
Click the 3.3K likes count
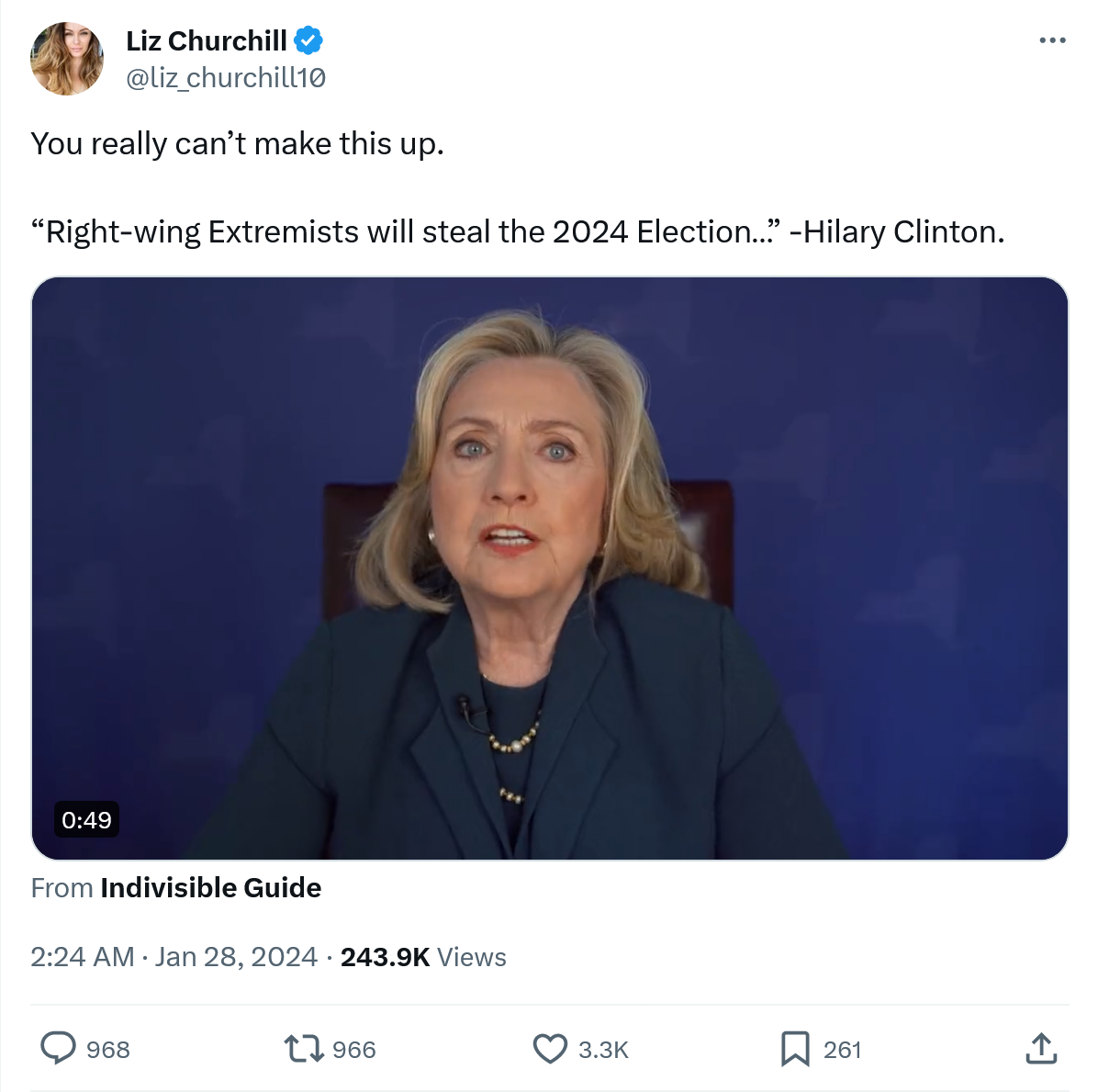point(603,1050)
